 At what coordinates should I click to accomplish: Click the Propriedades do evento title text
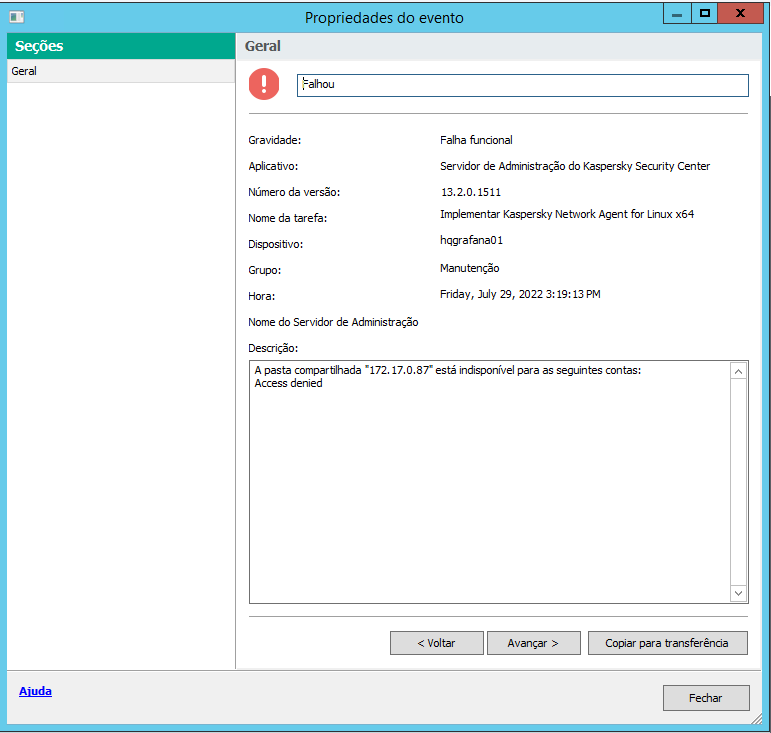(384, 18)
